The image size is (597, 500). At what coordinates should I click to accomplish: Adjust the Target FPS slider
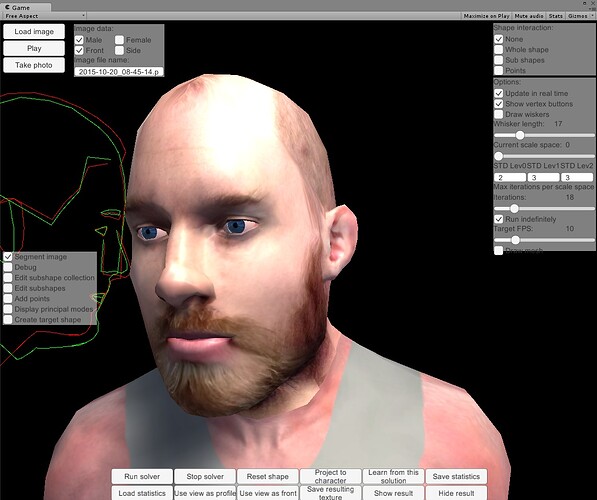[544, 240]
